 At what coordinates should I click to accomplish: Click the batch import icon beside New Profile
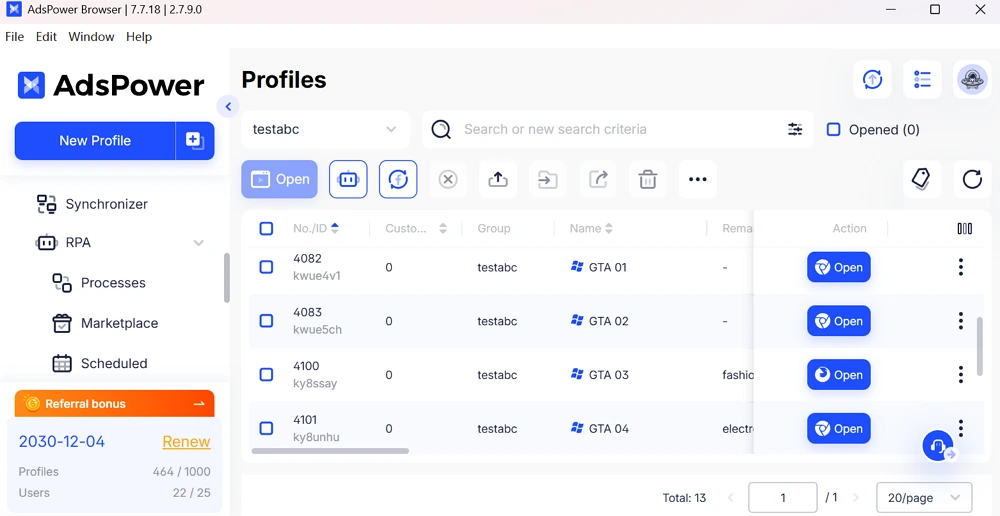pos(195,141)
